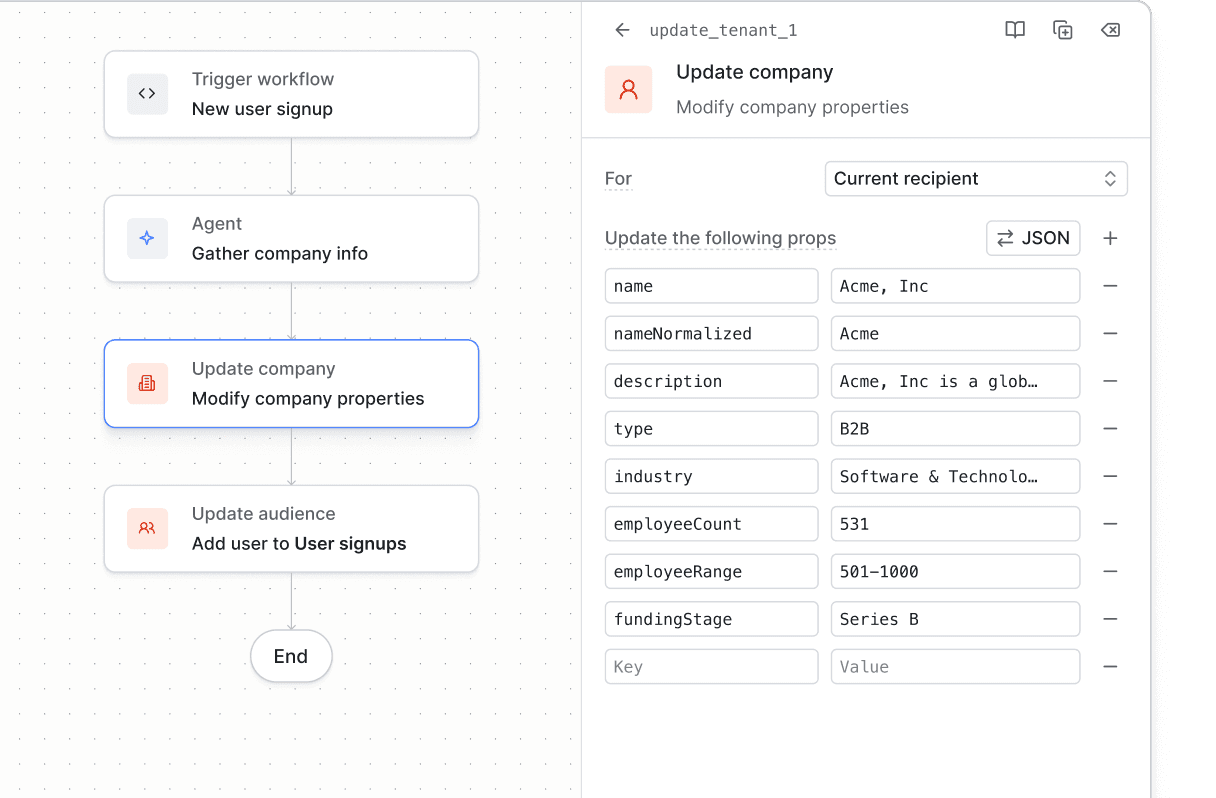The image size is (1216, 798).
Task: Add a new property with the plus button
Action: (x=1110, y=238)
